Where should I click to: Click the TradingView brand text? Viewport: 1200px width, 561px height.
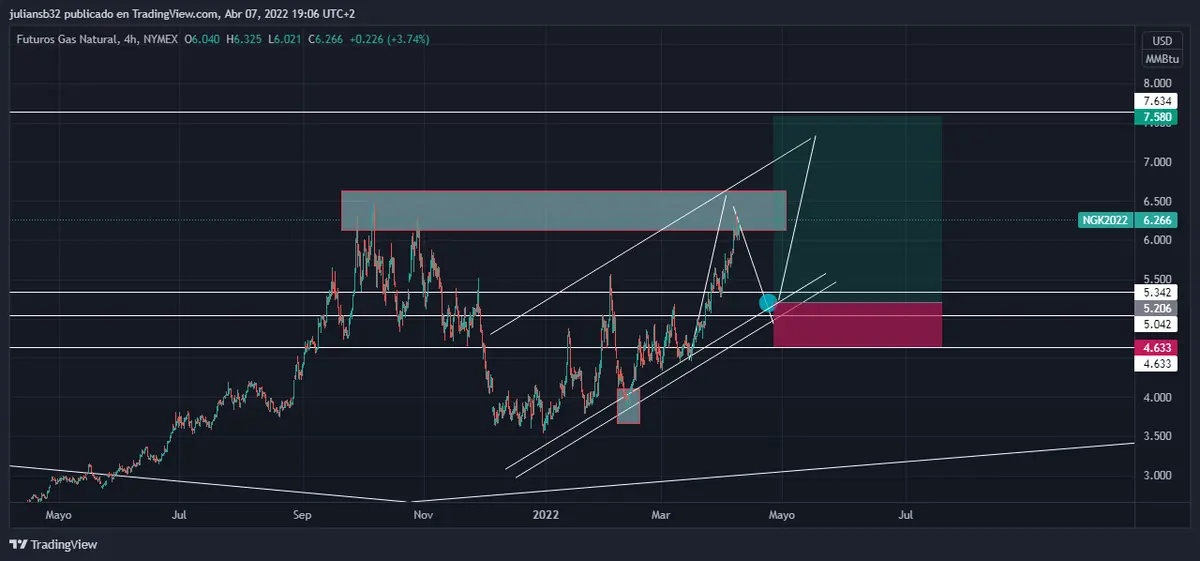click(x=64, y=545)
